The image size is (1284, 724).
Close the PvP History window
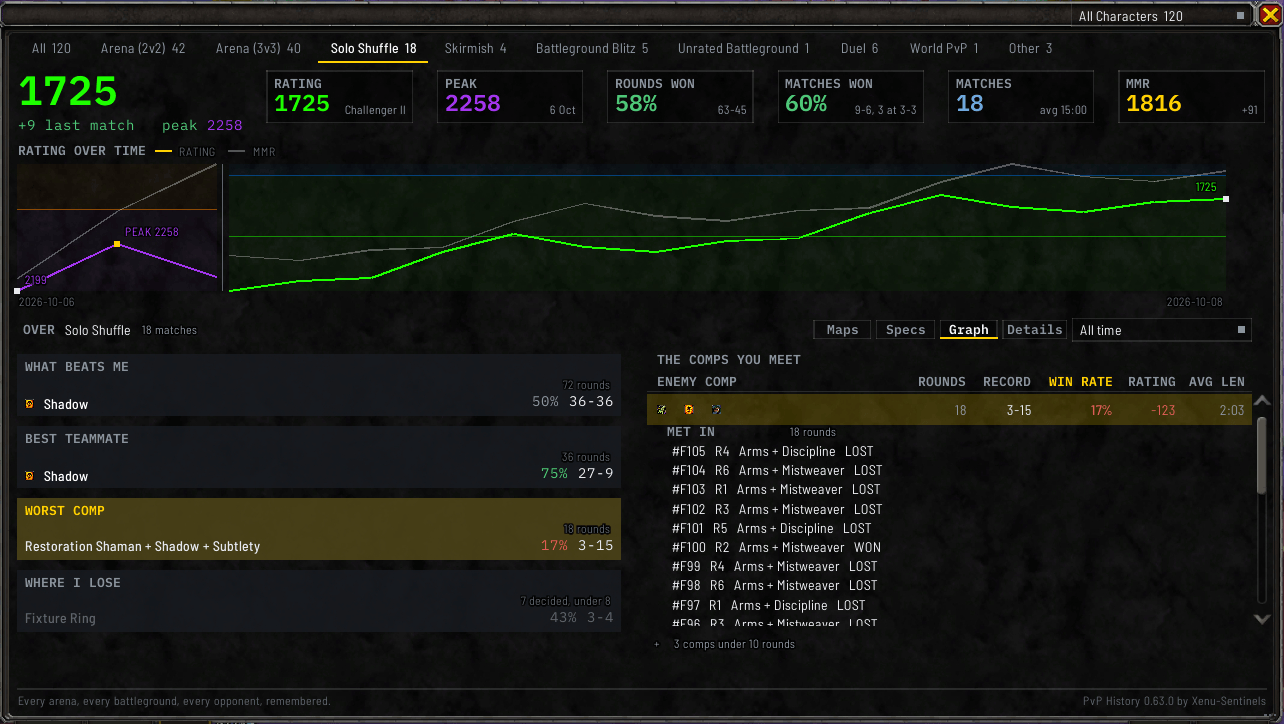click(x=1268, y=14)
